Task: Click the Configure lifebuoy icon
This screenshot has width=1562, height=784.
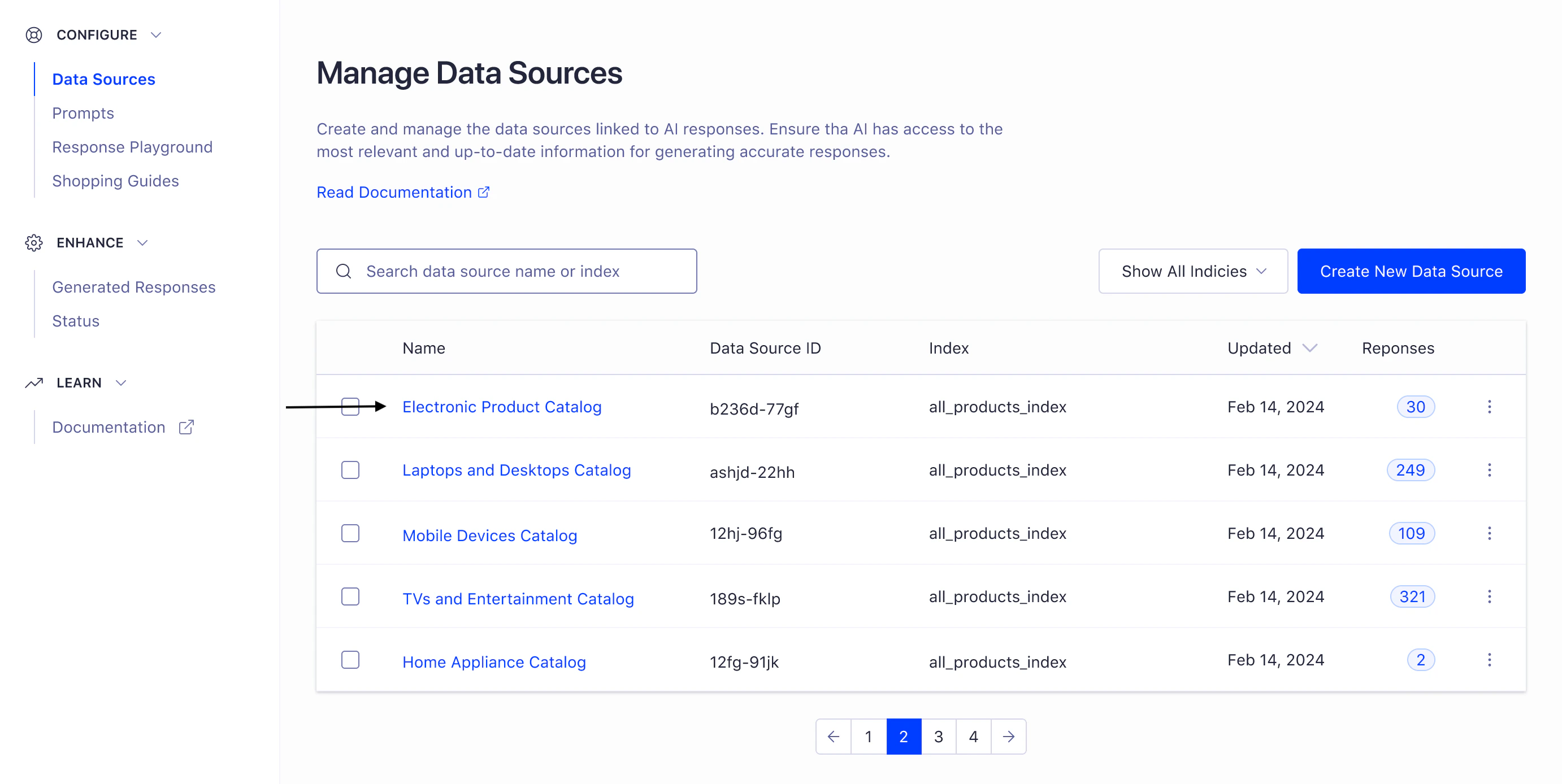Action: [34, 35]
